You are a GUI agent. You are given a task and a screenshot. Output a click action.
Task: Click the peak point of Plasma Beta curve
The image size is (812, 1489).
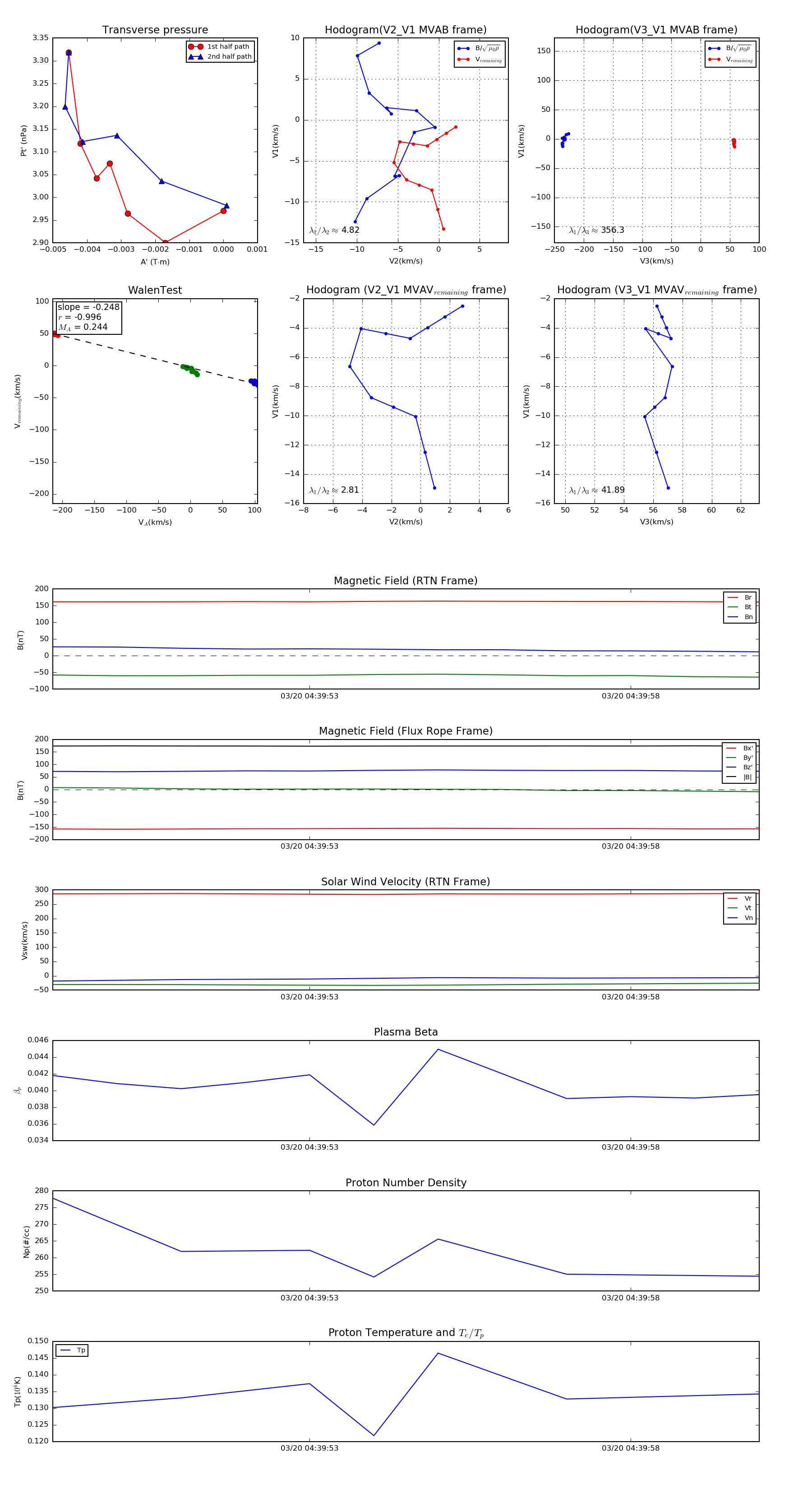coord(438,1050)
